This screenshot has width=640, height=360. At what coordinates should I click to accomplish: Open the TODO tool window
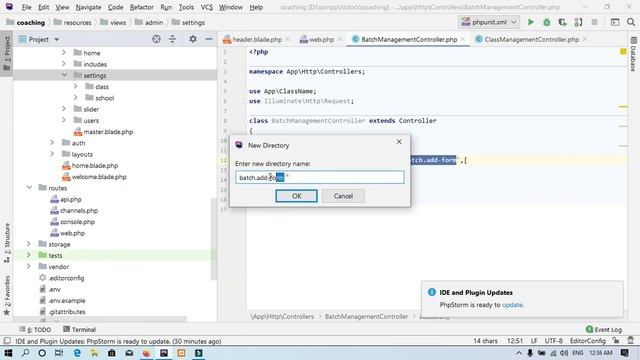[x=35, y=329]
